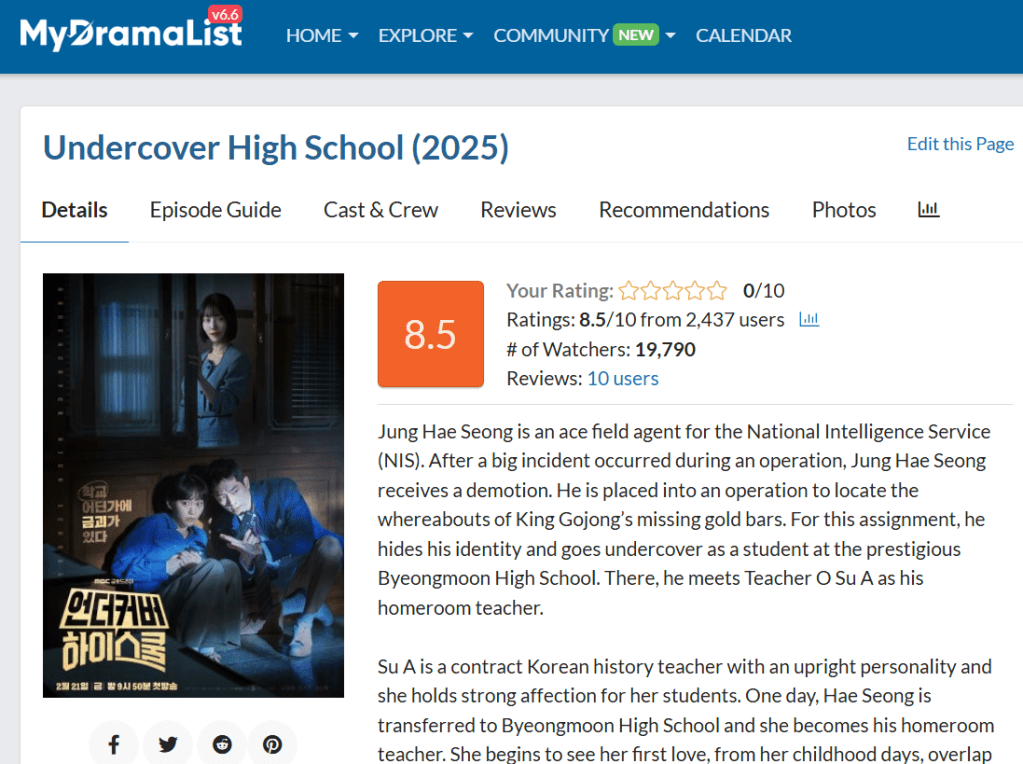Go to the CALENDAR page
Viewport: 1023px width, 764px height.
(743, 35)
